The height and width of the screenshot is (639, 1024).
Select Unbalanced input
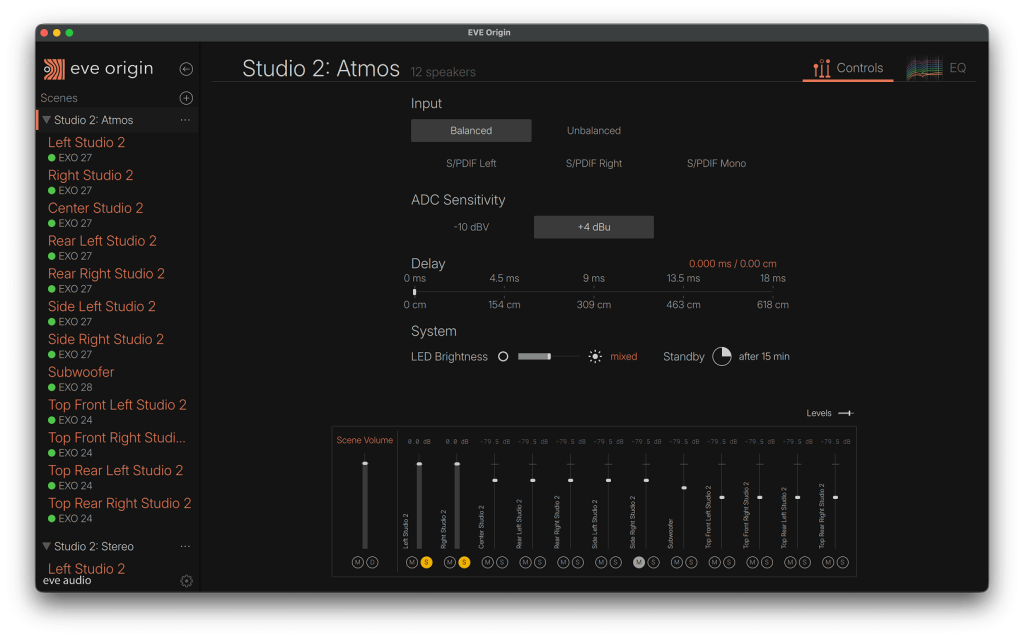tap(594, 131)
